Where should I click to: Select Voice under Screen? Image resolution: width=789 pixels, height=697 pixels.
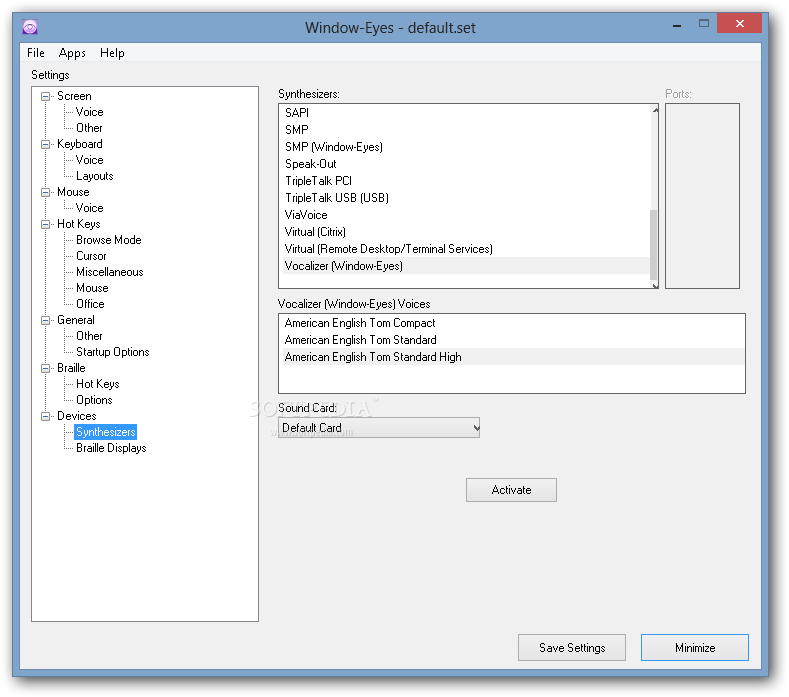pos(90,112)
